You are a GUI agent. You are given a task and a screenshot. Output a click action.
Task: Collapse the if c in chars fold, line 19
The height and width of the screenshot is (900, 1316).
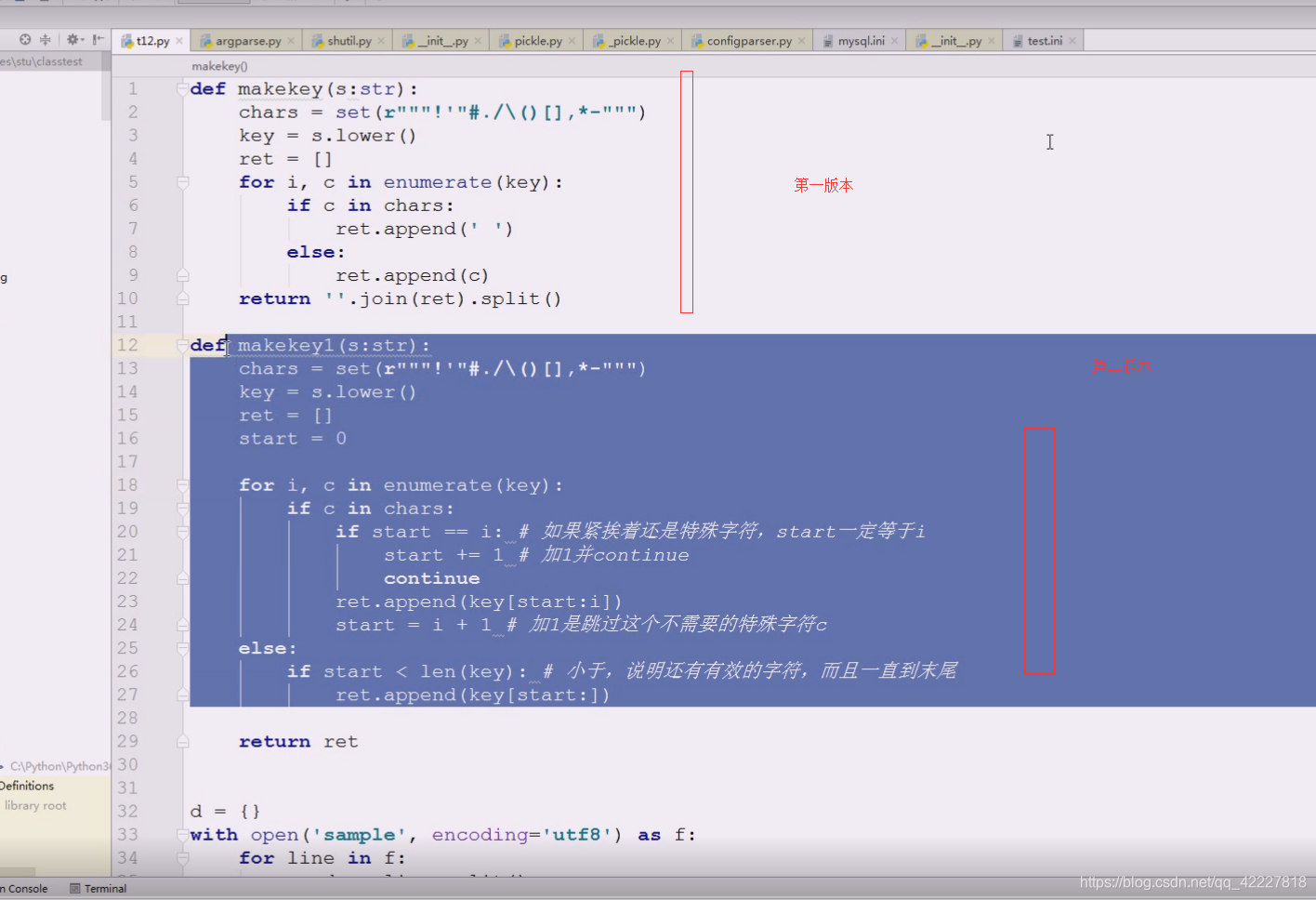tap(183, 509)
